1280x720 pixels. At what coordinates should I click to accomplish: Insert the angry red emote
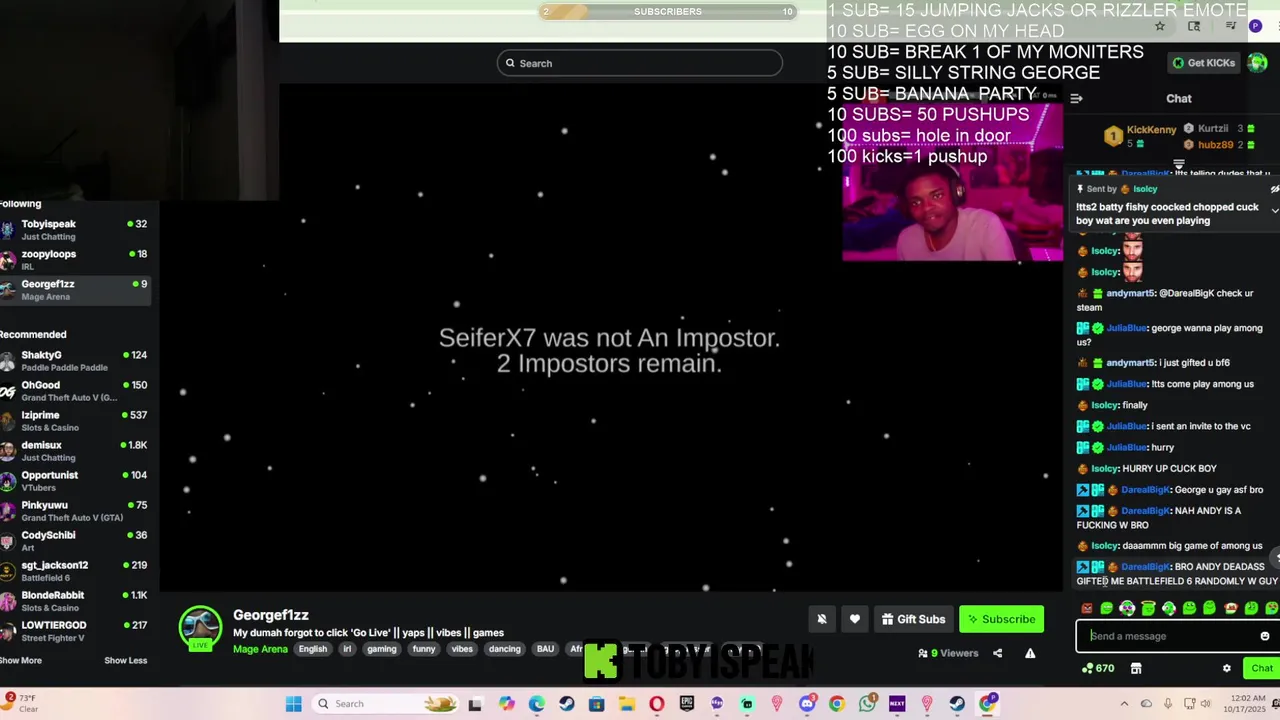tap(1087, 608)
